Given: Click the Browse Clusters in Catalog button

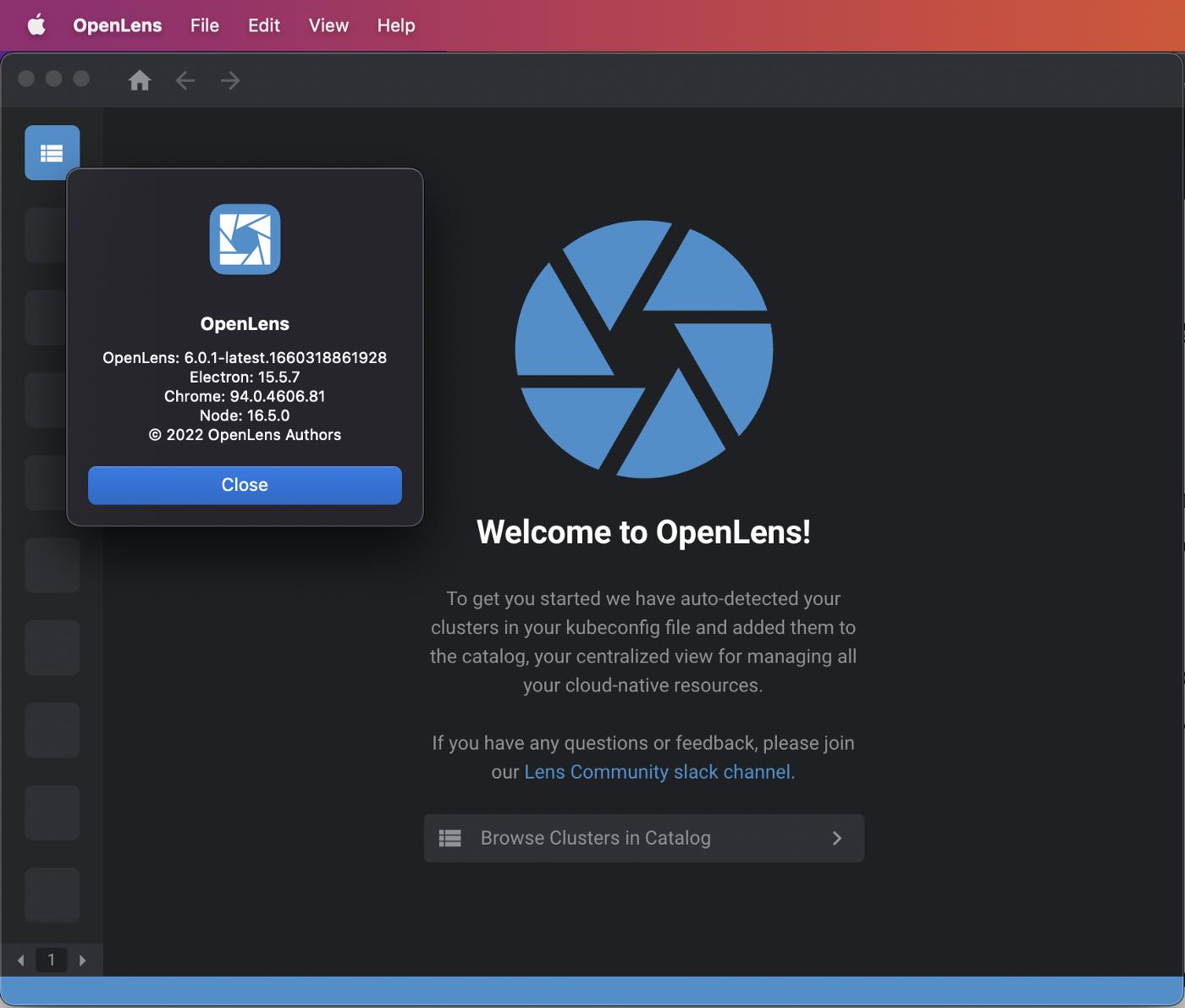Looking at the screenshot, I should pos(643,838).
